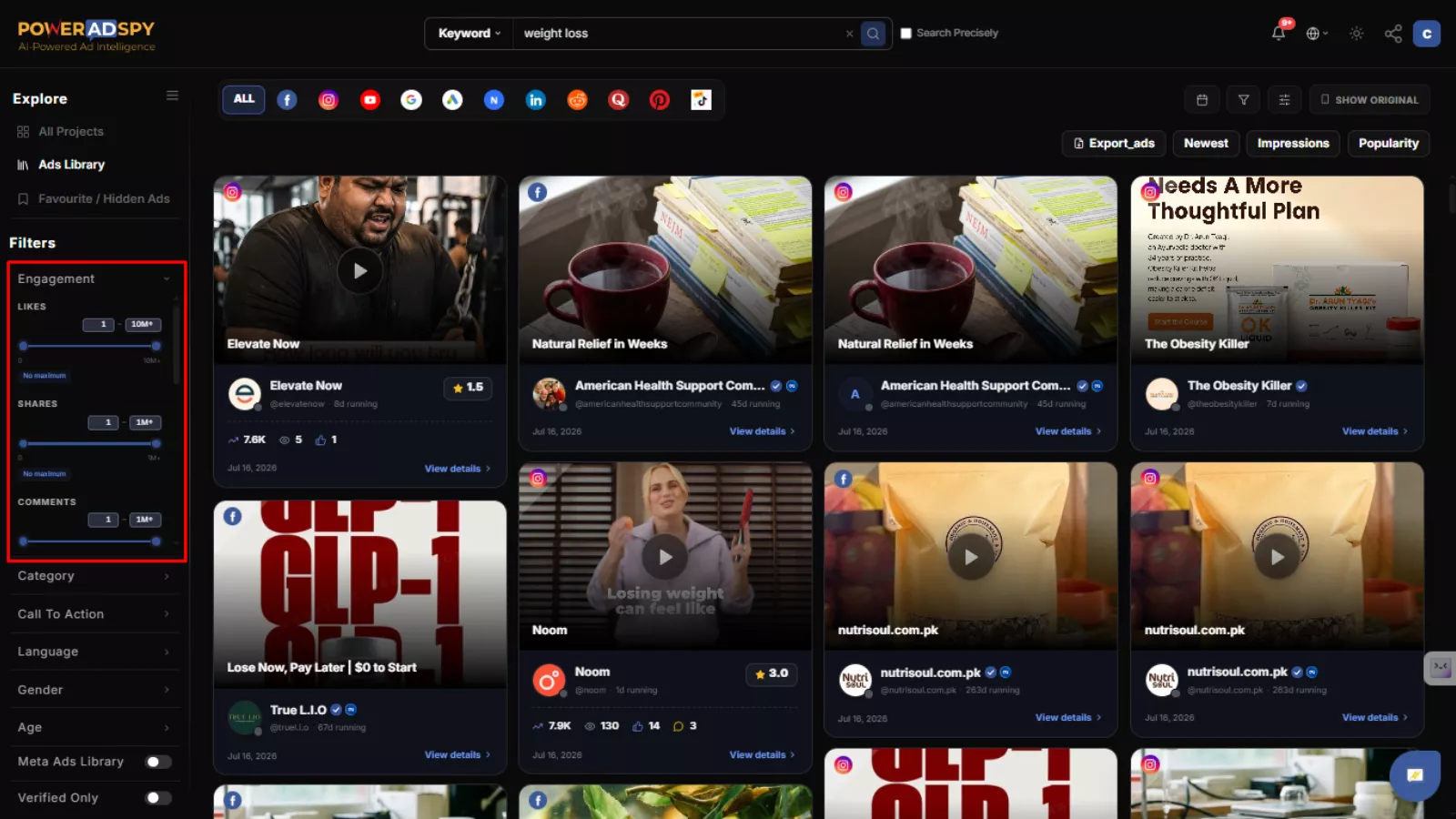1456x819 pixels.
Task: View details of the Noom ad
Action: (x=762, y=754)
